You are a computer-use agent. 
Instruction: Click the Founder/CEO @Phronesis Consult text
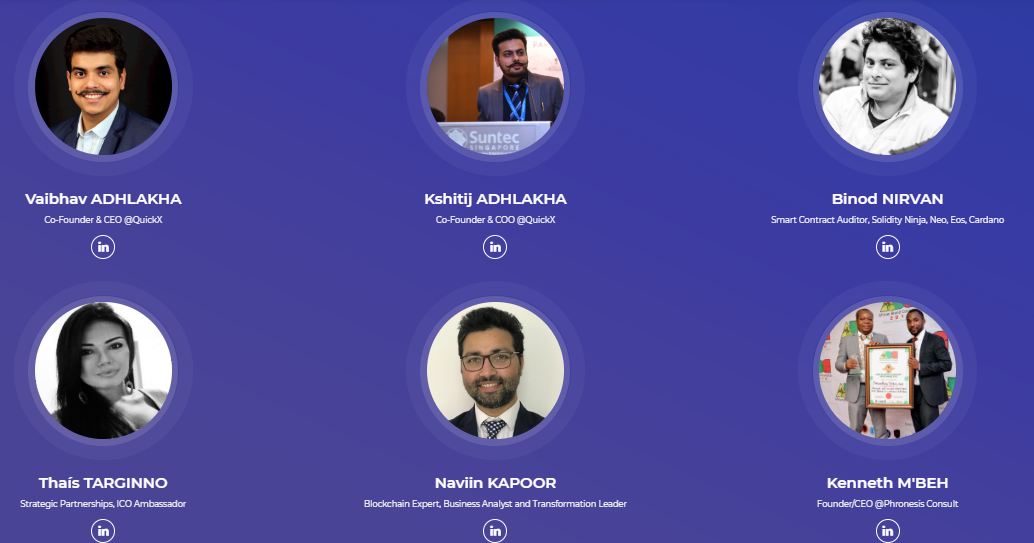point(888,503)
